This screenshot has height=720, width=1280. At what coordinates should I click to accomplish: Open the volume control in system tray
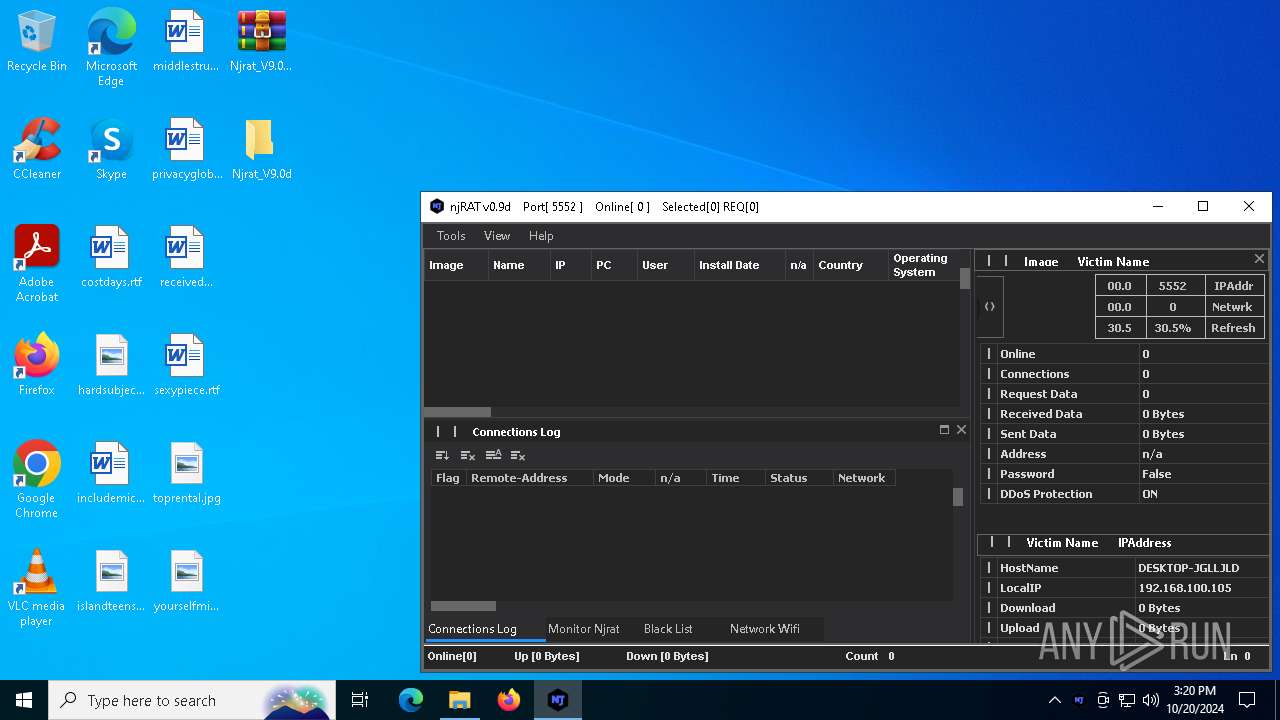[1151, 700]
